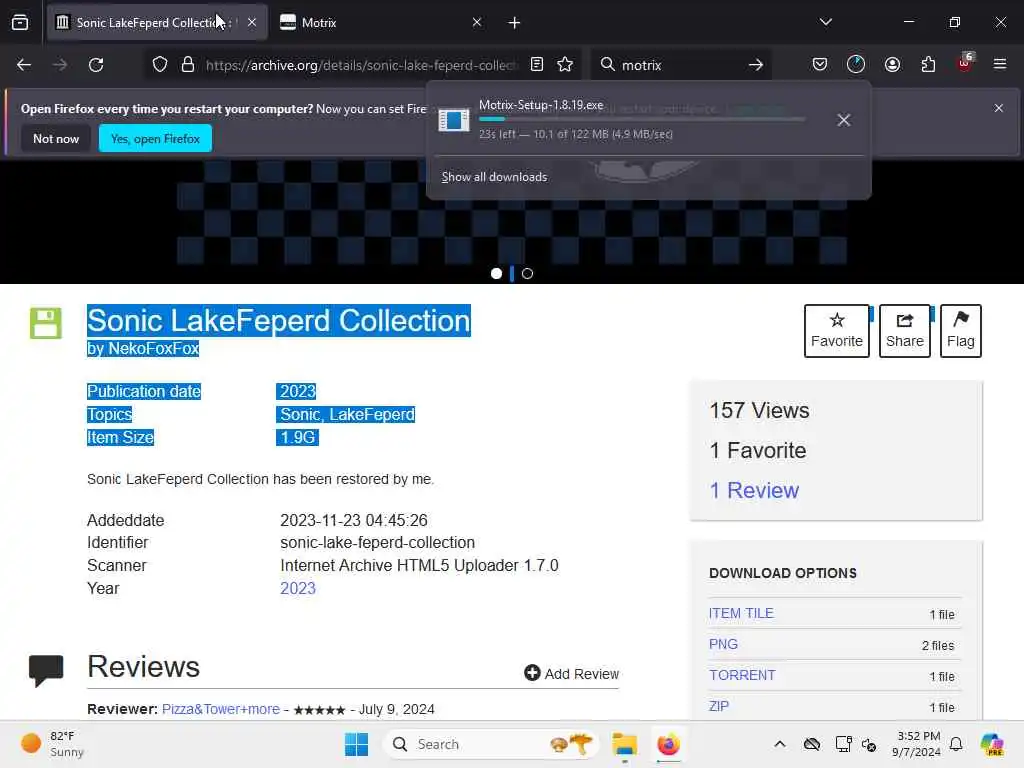Show hidden system tray icons

[780, 744]
